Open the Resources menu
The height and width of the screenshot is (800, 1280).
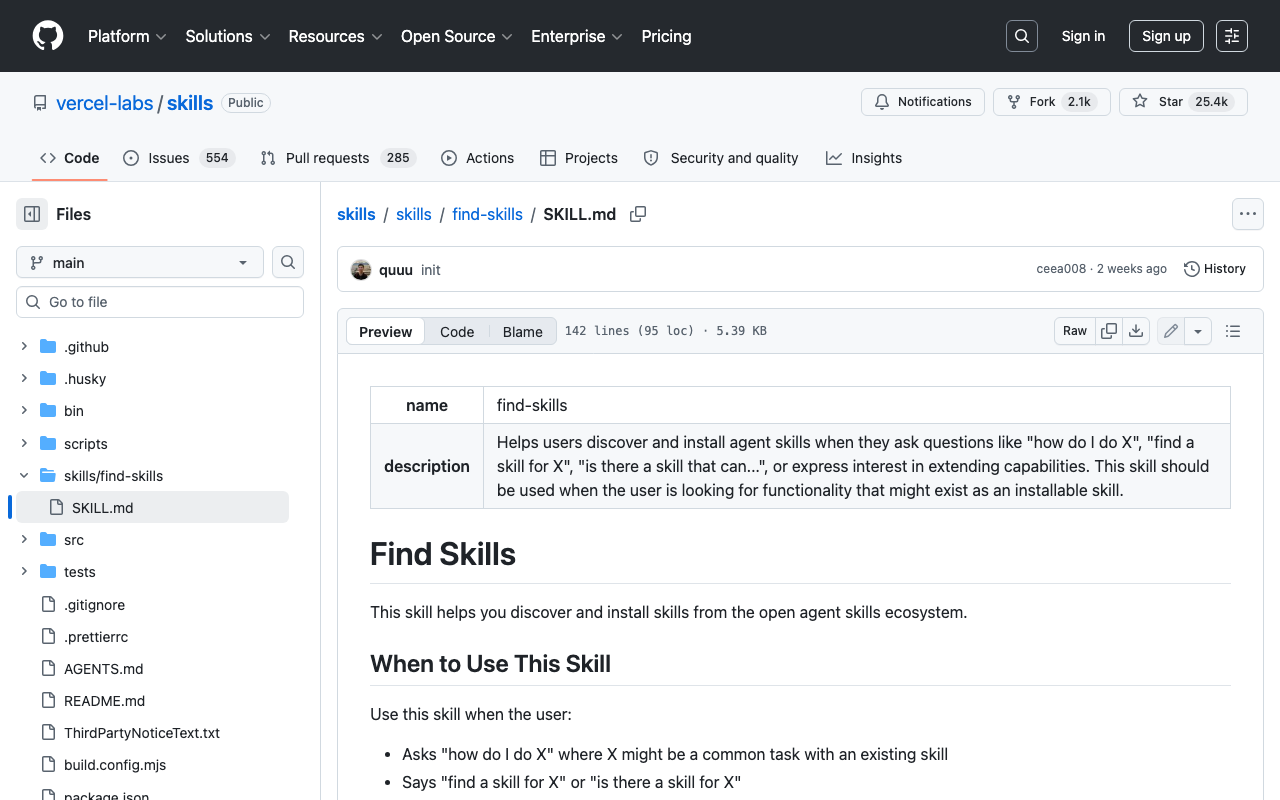(335, 36)
